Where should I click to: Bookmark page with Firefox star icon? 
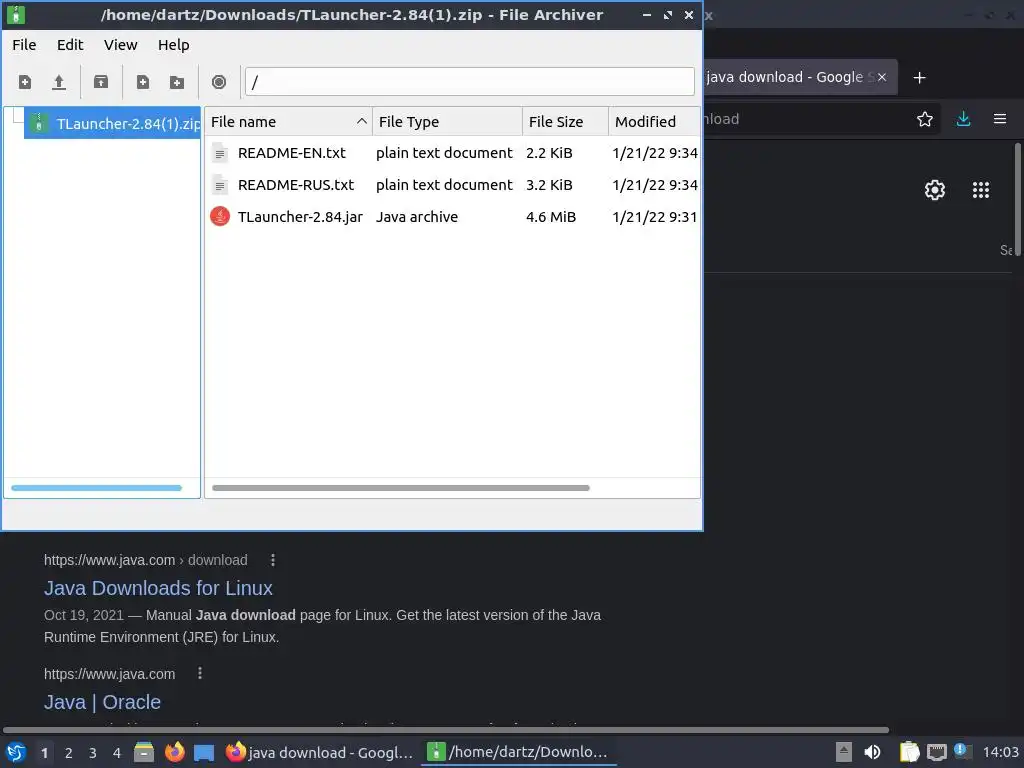[x=925, y=119]
